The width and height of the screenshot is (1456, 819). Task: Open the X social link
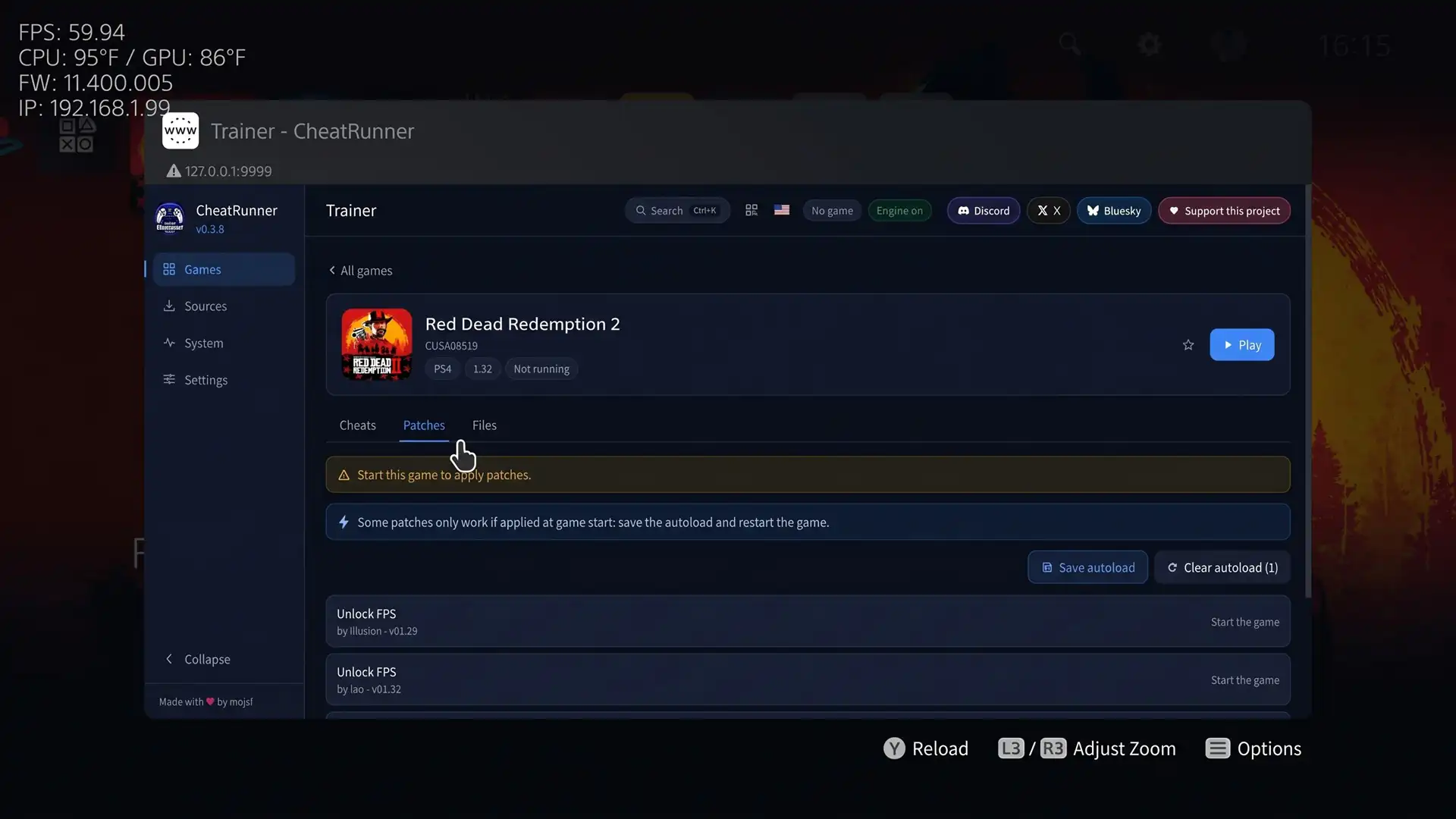tap(1049, 211)
